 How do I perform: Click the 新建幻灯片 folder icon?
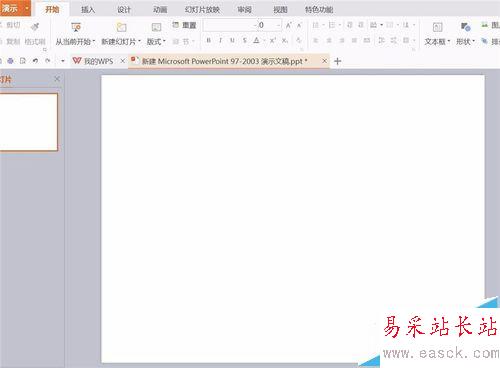click(x=121, y=27)
